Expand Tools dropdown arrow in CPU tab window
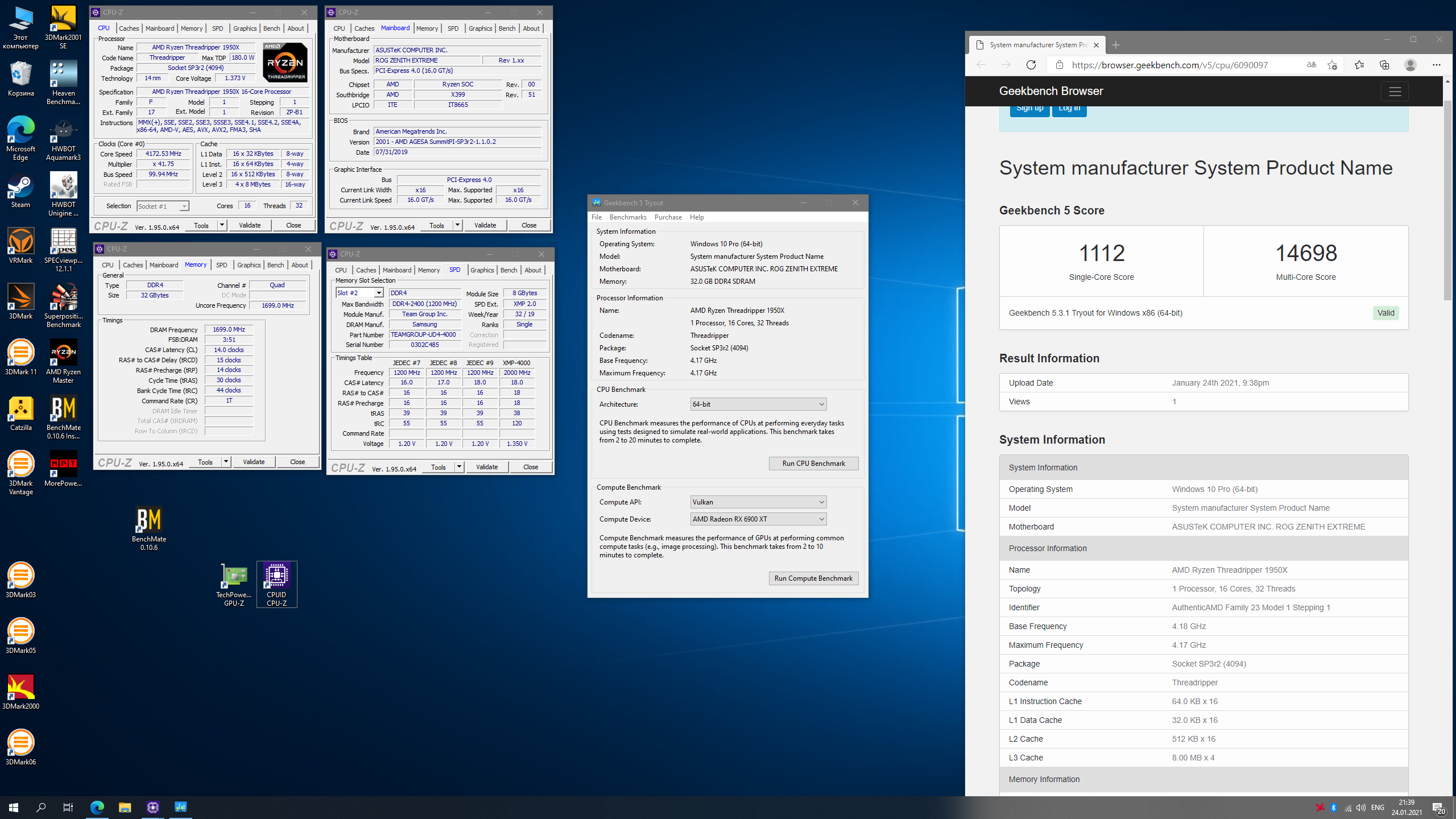This screenshot has width=1456, height=819. [222, 225]
